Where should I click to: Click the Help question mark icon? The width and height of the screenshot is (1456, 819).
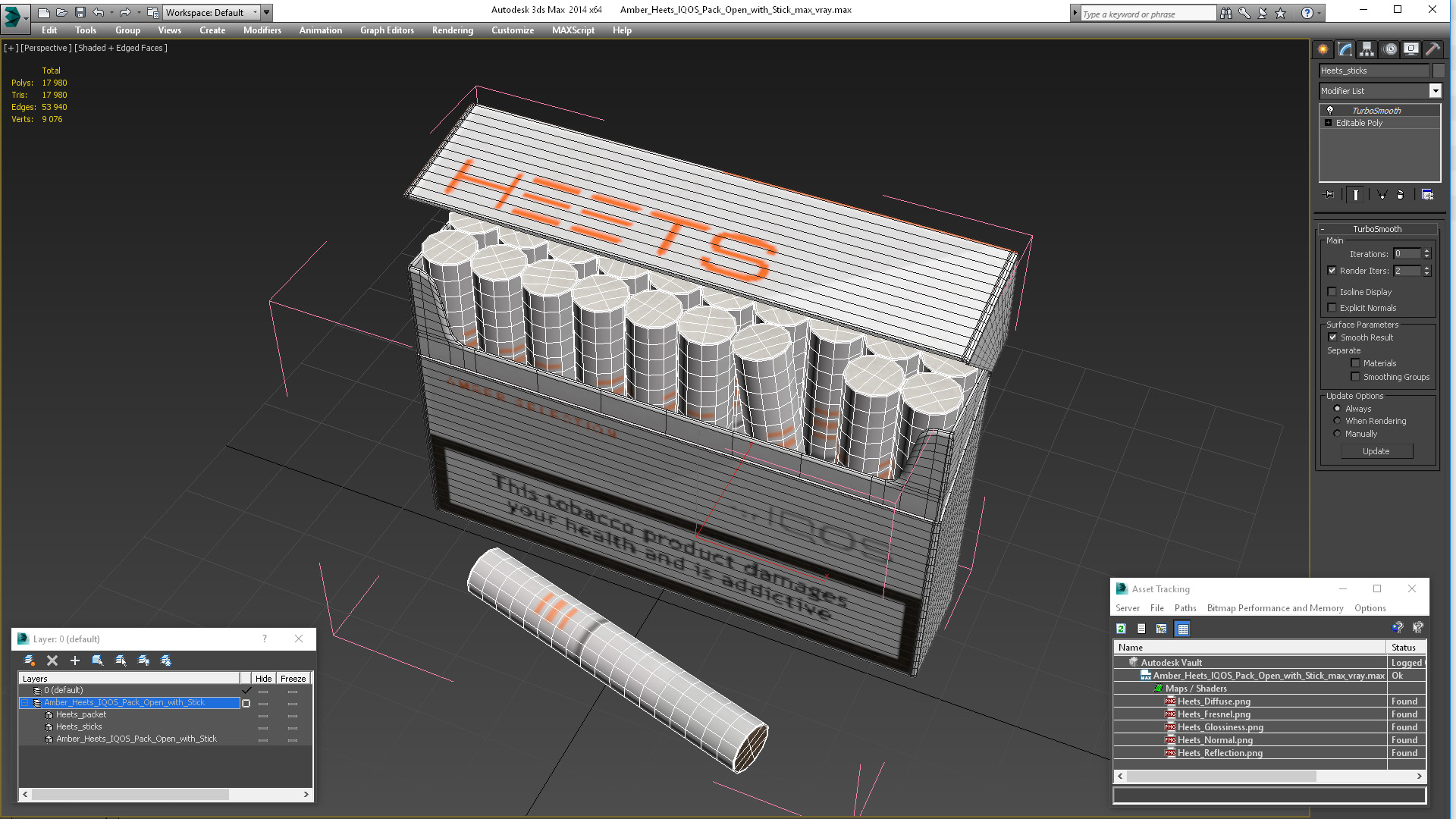pos(1307,13)
